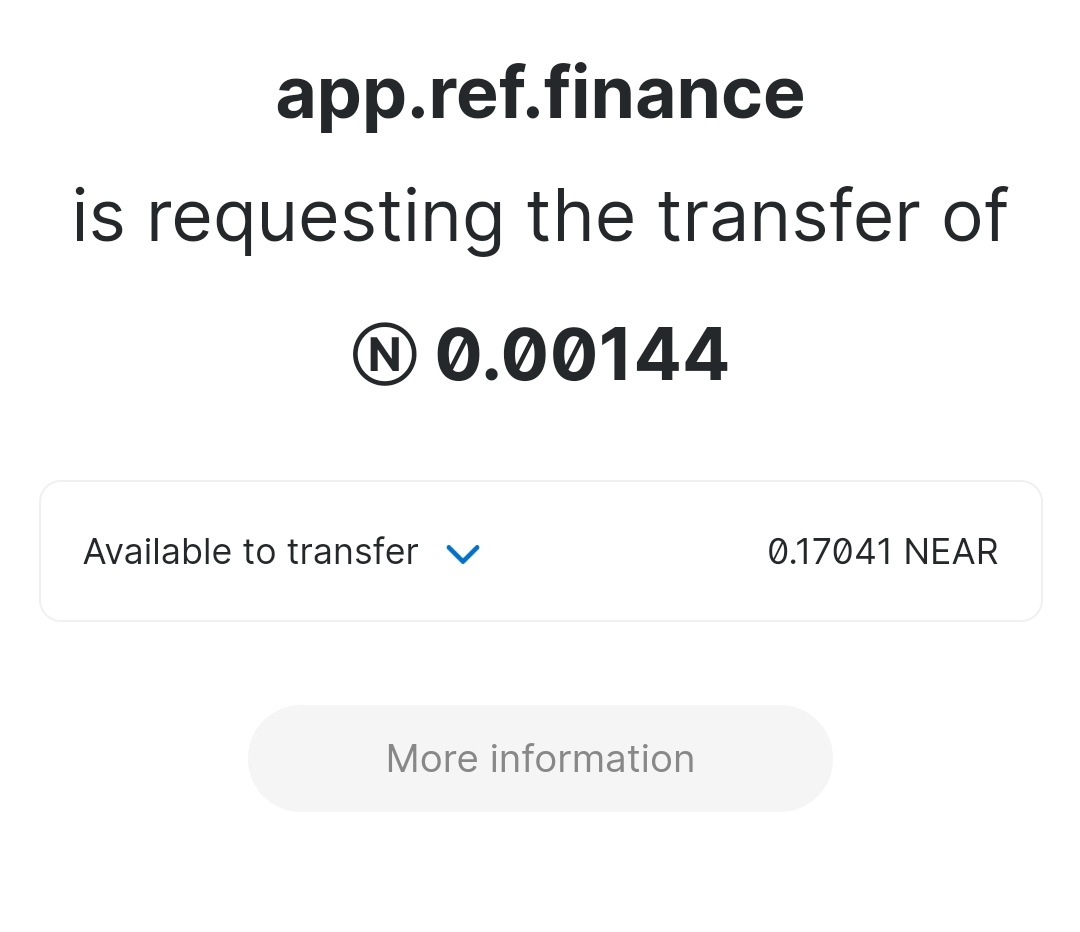
Task: Tap the bold amount next to NEAR symbol
Action: pos(582,356)
